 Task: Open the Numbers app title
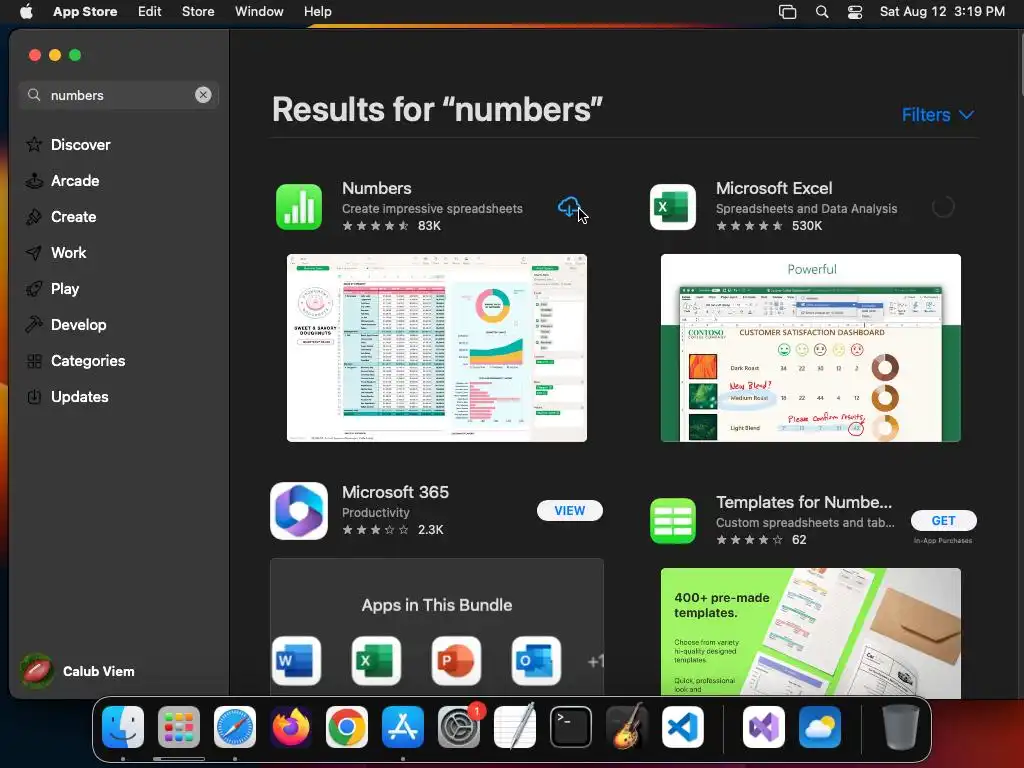click(377, 188)
